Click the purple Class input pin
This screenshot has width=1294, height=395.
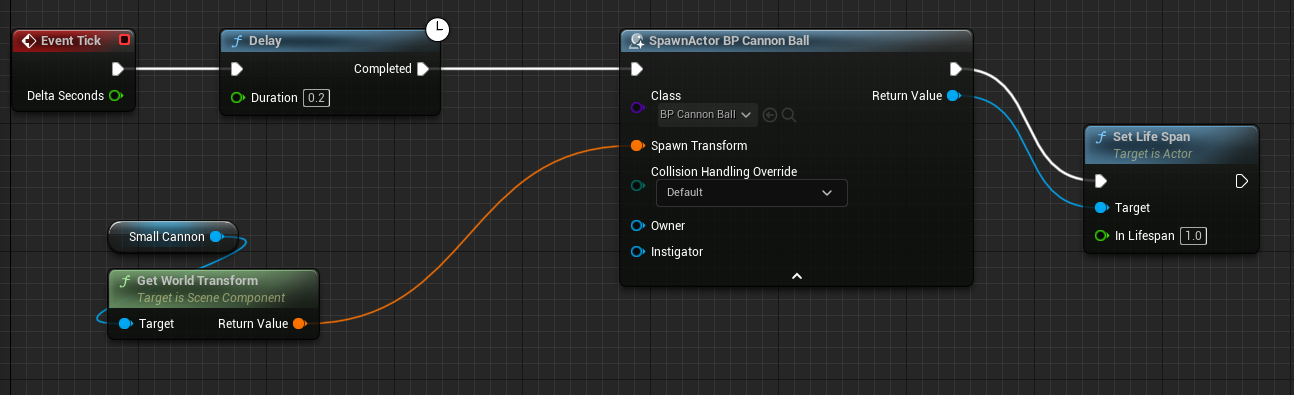tap(638, 106)
